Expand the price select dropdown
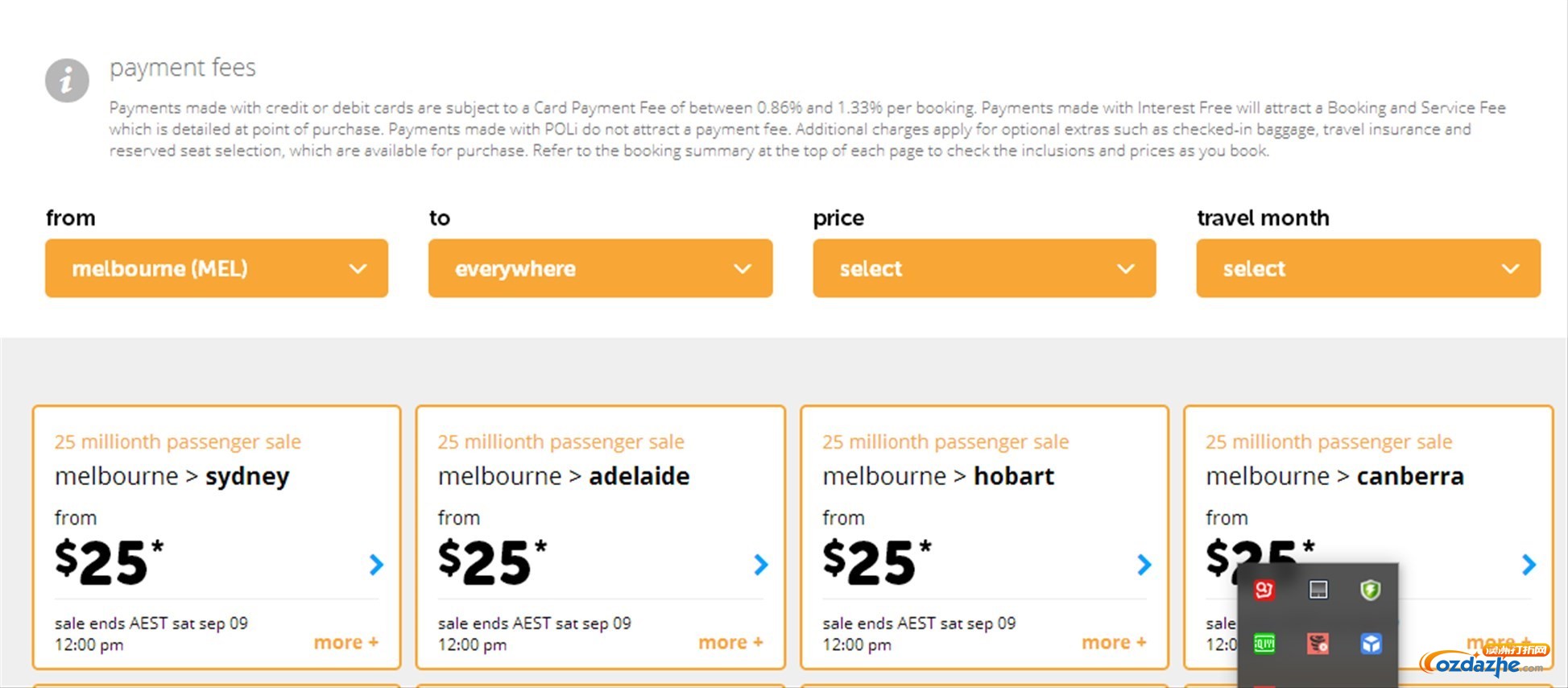The height and width of the screenshot is (688, 1568). coord(984,268)
